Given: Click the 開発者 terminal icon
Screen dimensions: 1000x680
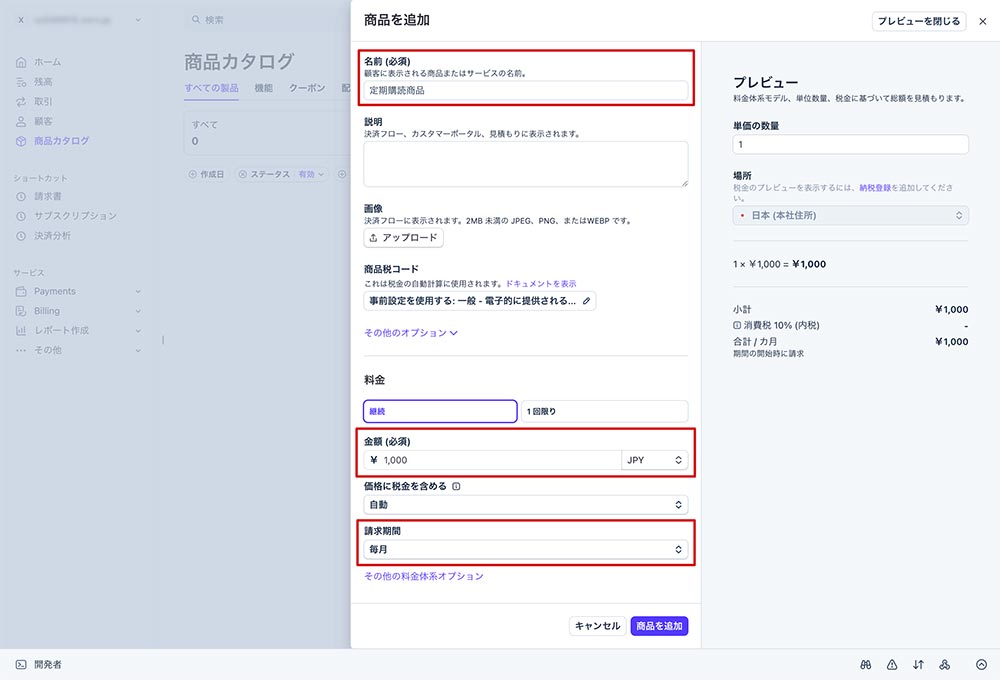Looking at the screenshot, I should pyautogui.click(x=21, y=664).
